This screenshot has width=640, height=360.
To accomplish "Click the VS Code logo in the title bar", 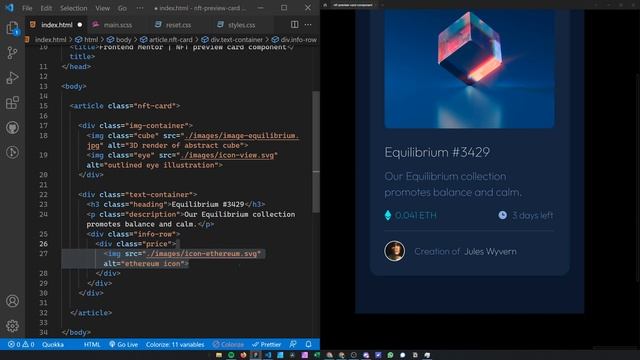I will [x=9, y=8].
